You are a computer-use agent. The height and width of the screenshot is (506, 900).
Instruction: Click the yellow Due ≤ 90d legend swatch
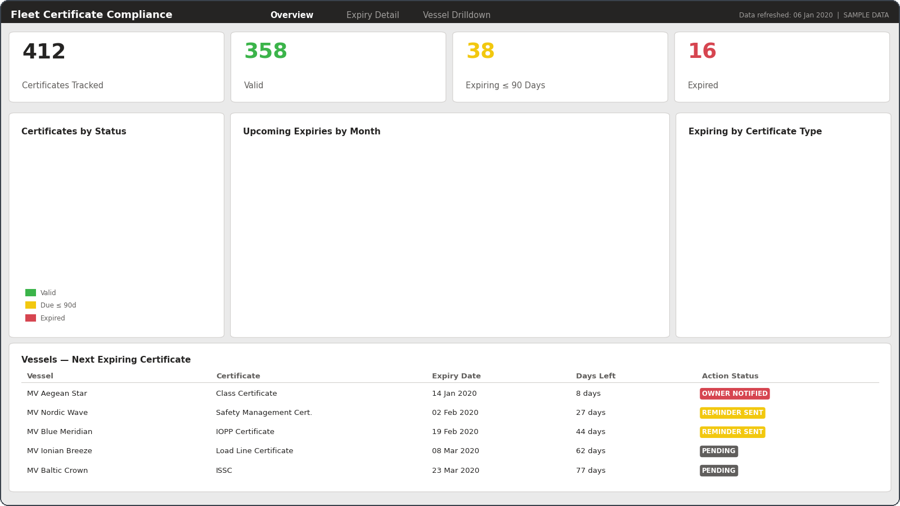point(30,305)
